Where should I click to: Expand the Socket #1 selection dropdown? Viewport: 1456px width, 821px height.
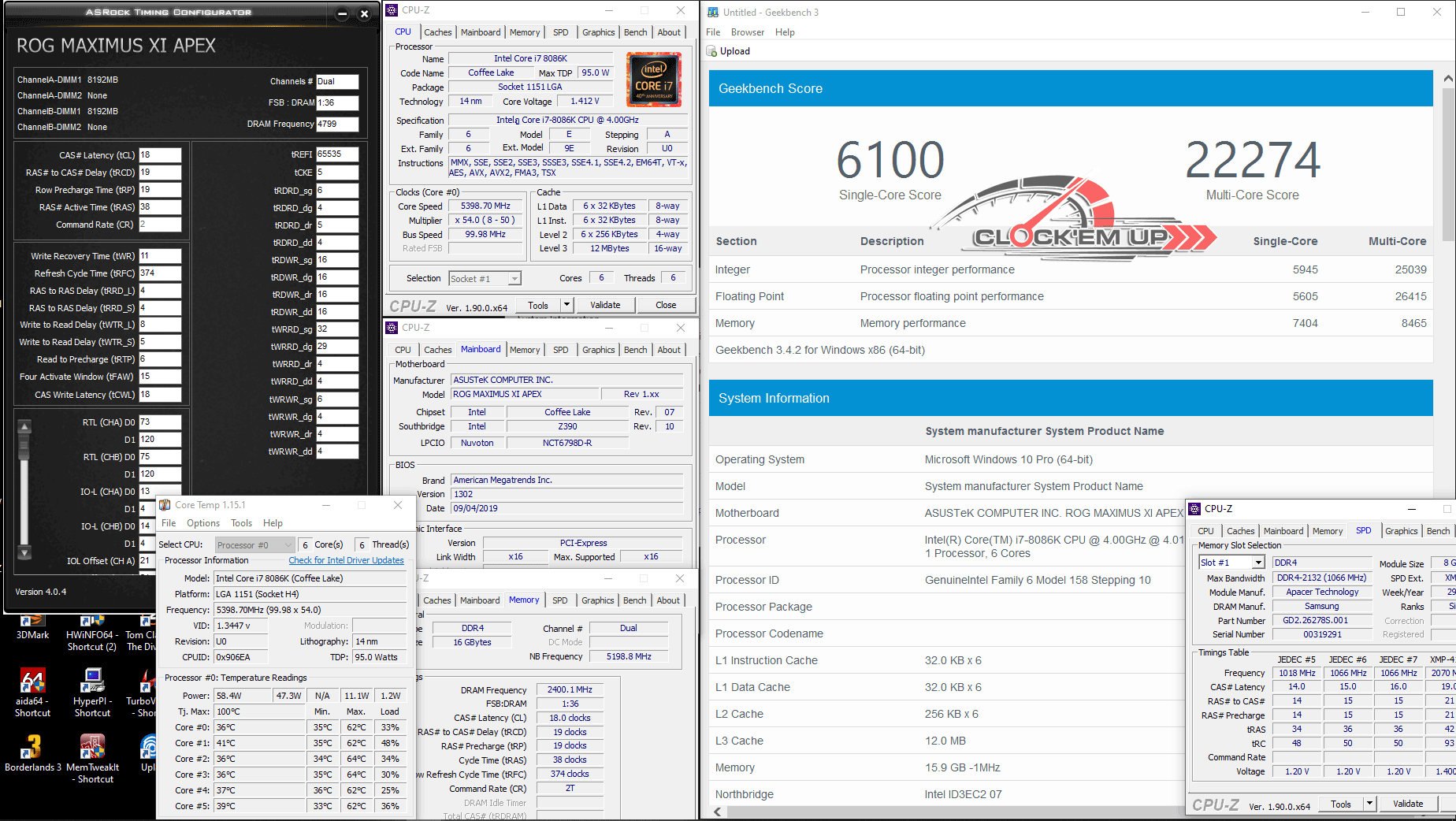pos(514,278)
